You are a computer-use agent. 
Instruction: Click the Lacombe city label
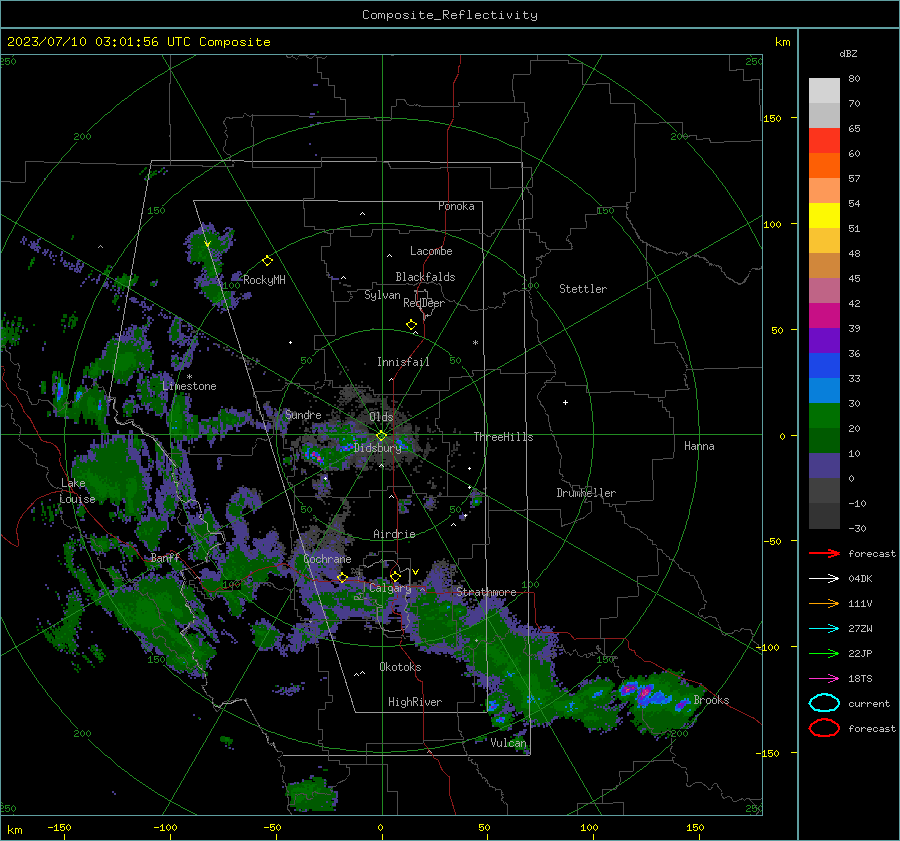coord(431,251)
